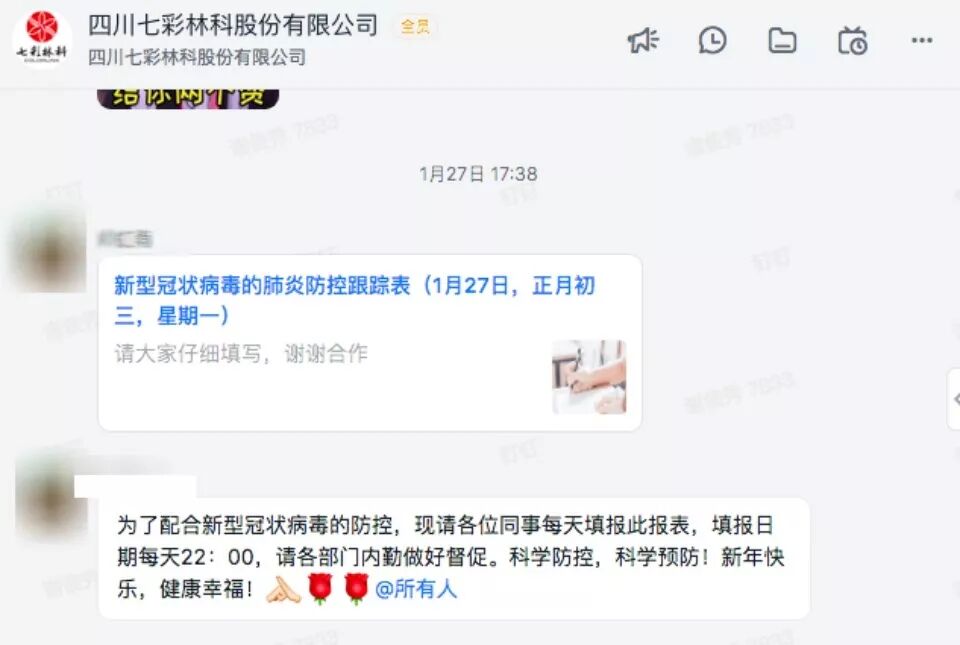
Task: Open the more options ellipsis menu
Action: coord(922,40)
